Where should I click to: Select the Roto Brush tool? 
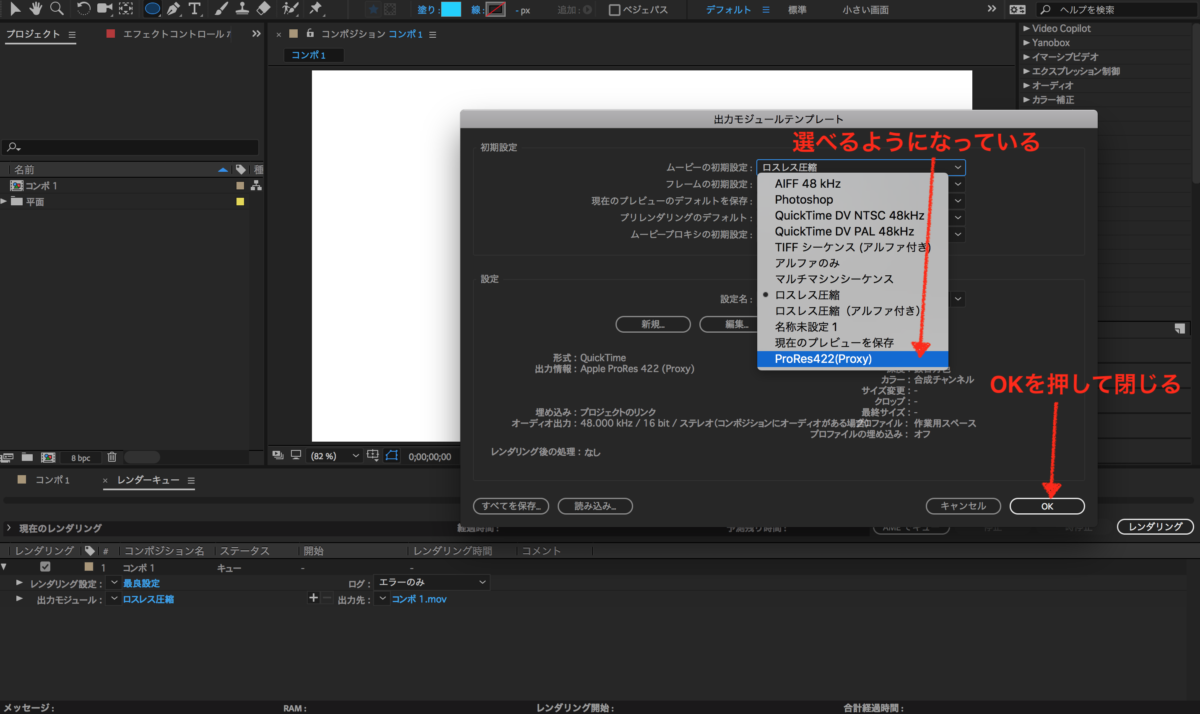click(290, 9)
